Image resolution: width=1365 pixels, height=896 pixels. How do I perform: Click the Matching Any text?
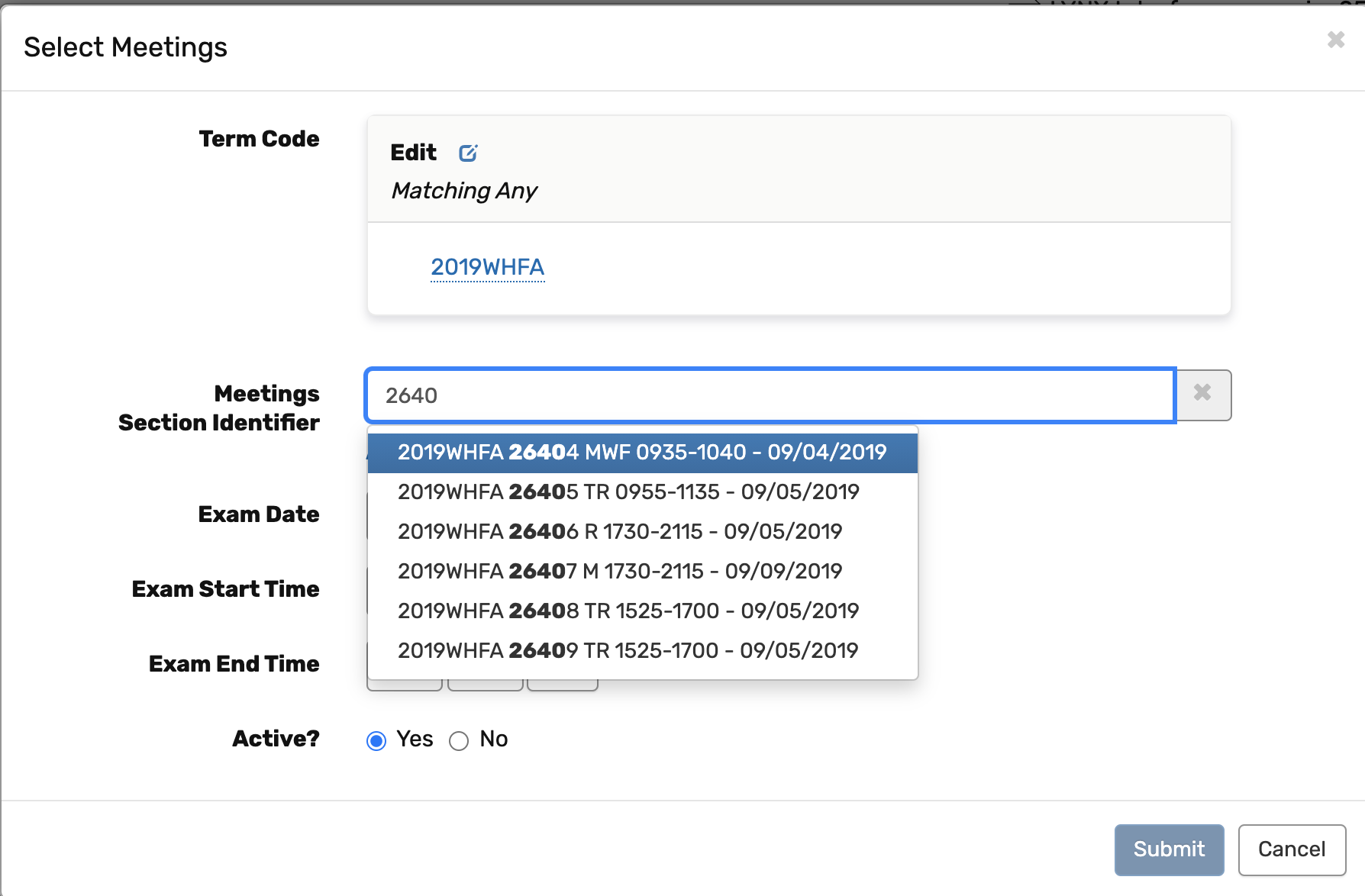click(464, 191)
